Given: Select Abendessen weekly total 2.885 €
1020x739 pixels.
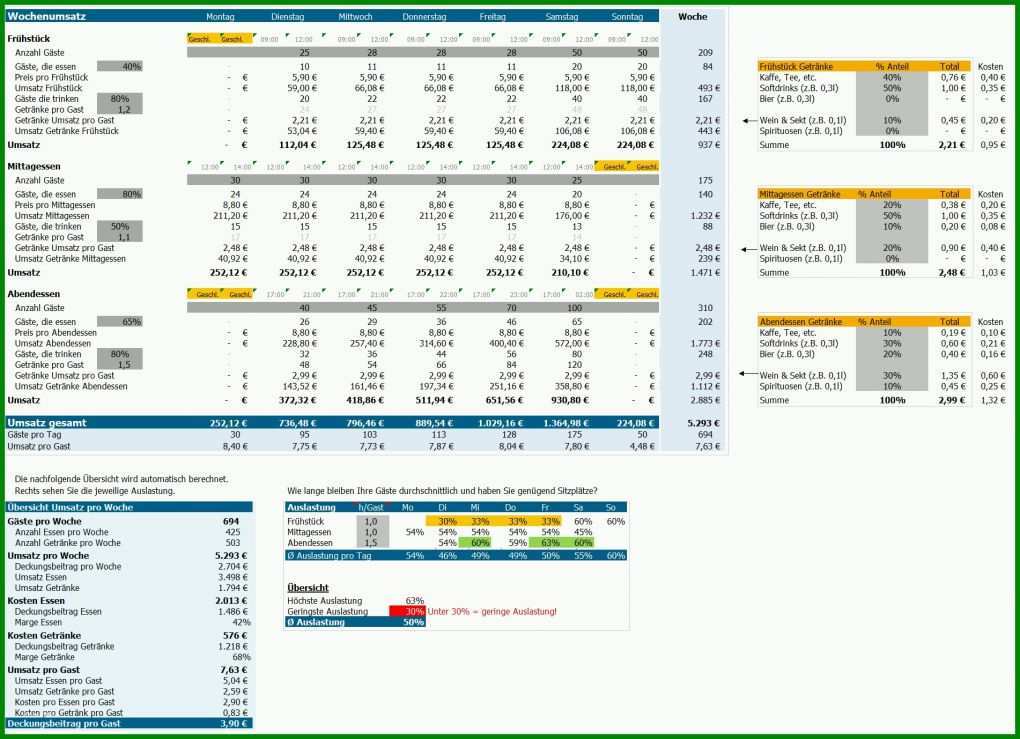Looking at the screenshot, I should pyautogui.click(x=705, y=399).
